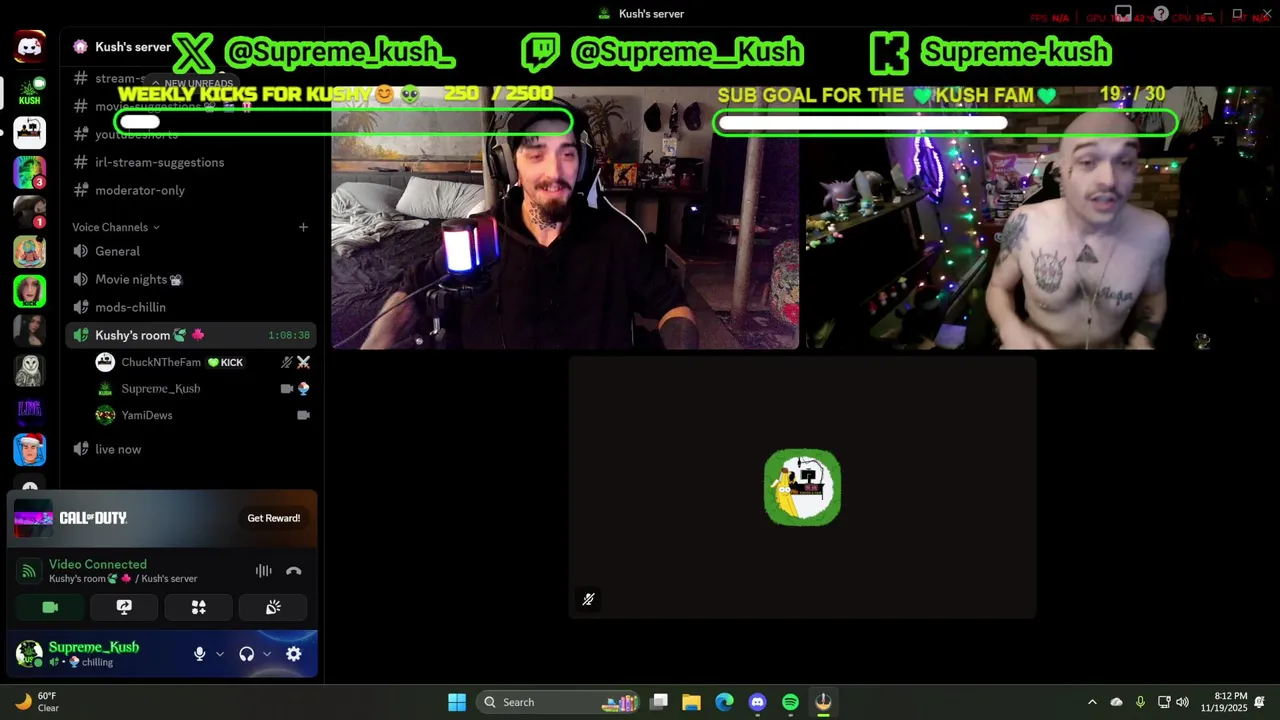Join the Movie nights voice channel
The image size is (1280, 720).
tap(191, 279)
